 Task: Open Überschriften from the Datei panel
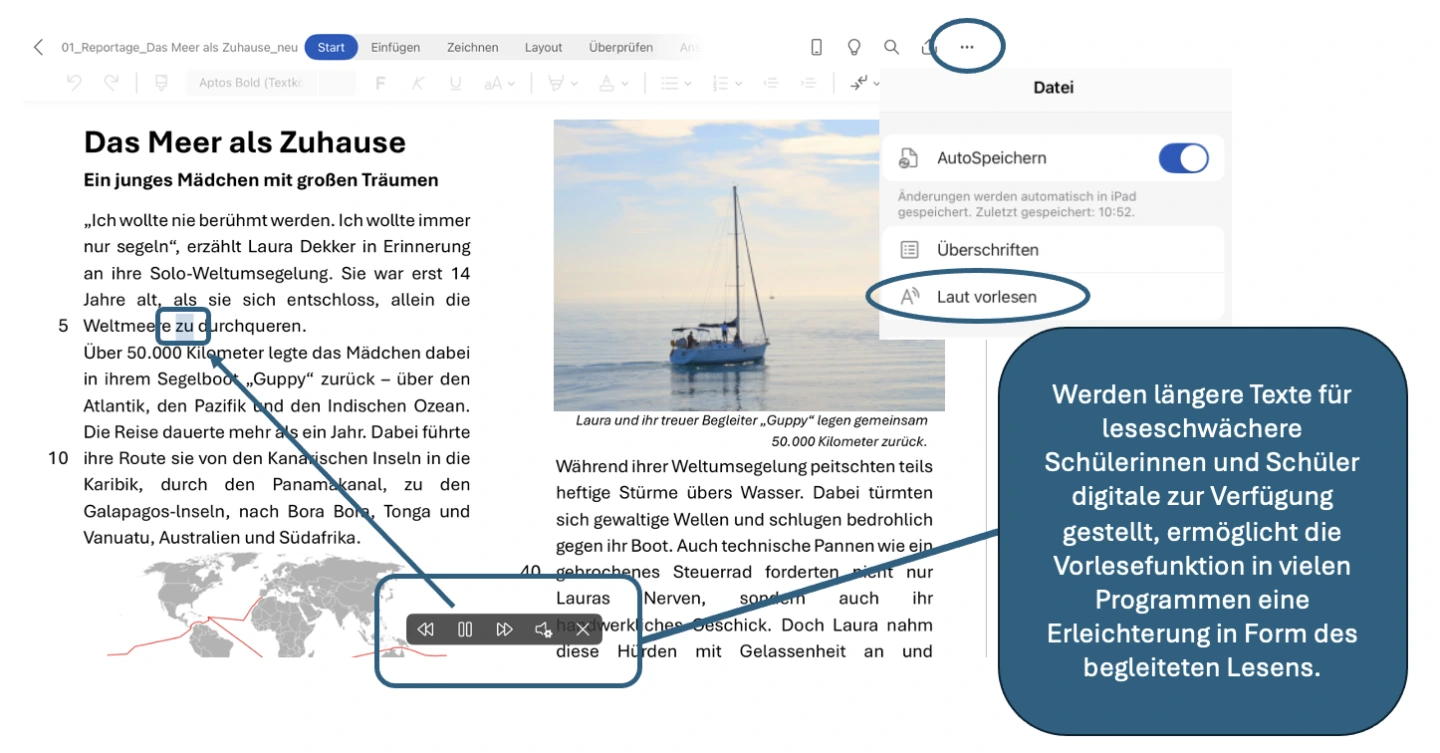987,250
